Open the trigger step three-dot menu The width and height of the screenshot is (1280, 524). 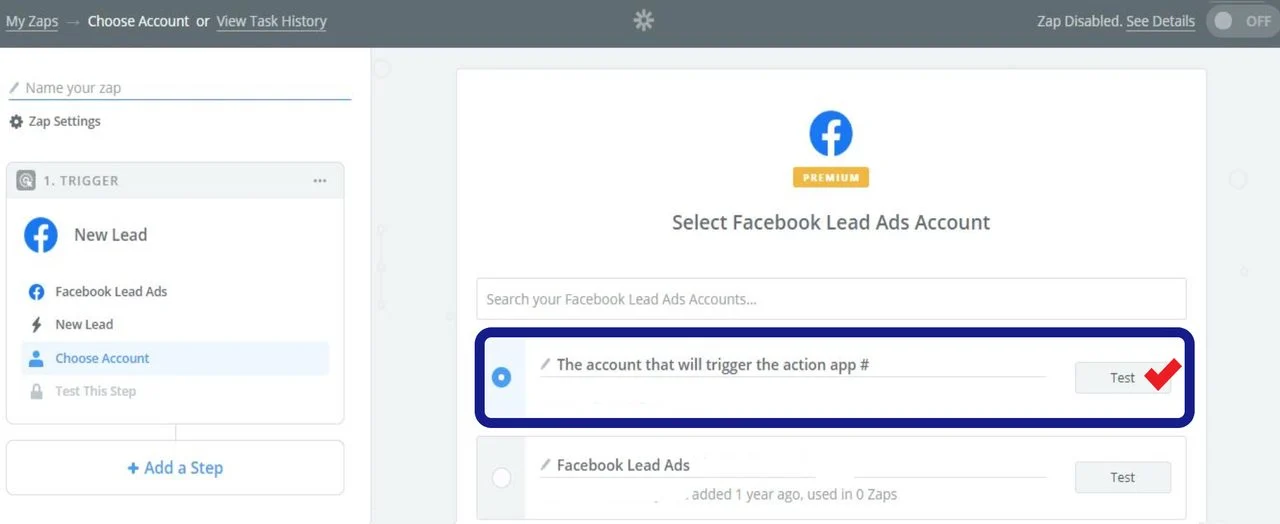point(320,181)
